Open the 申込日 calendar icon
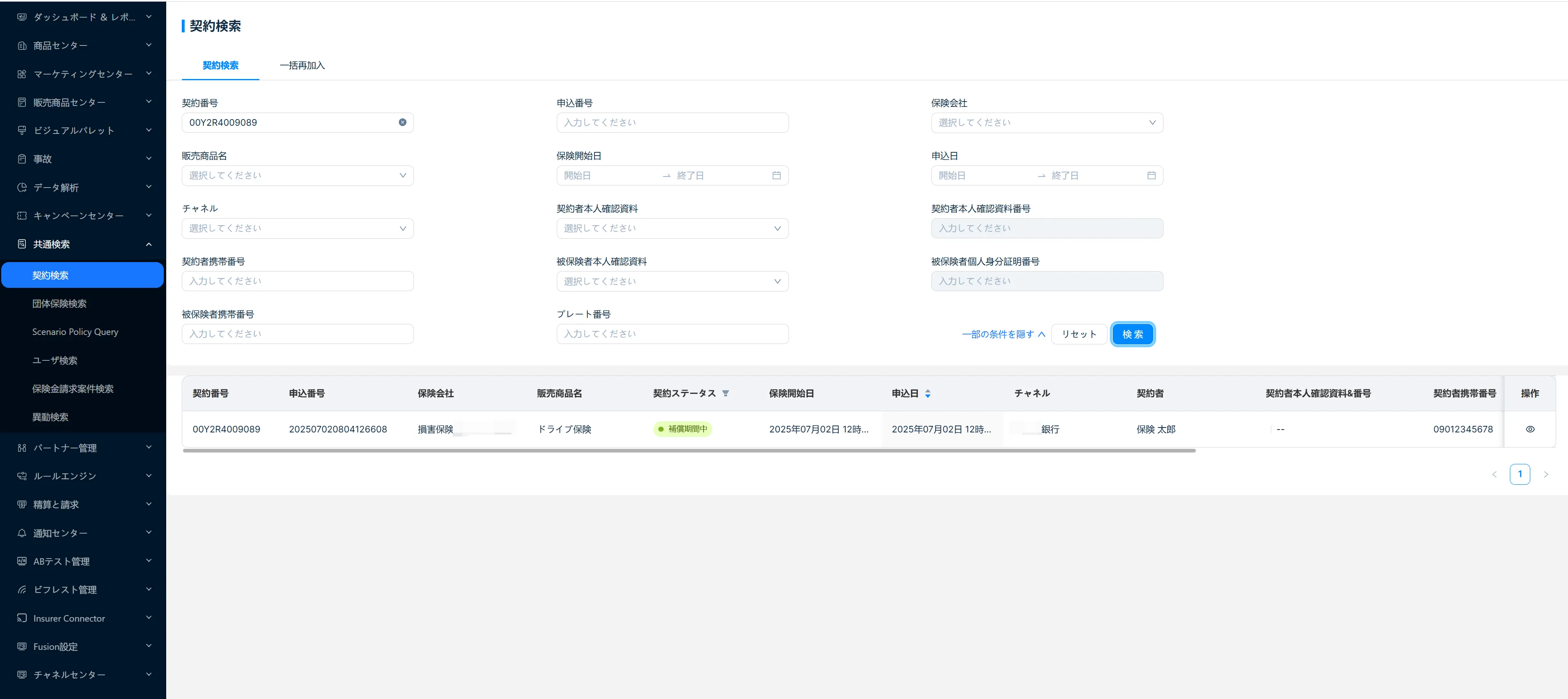This screenshot has height=699, width=1568. point(1152,175)
